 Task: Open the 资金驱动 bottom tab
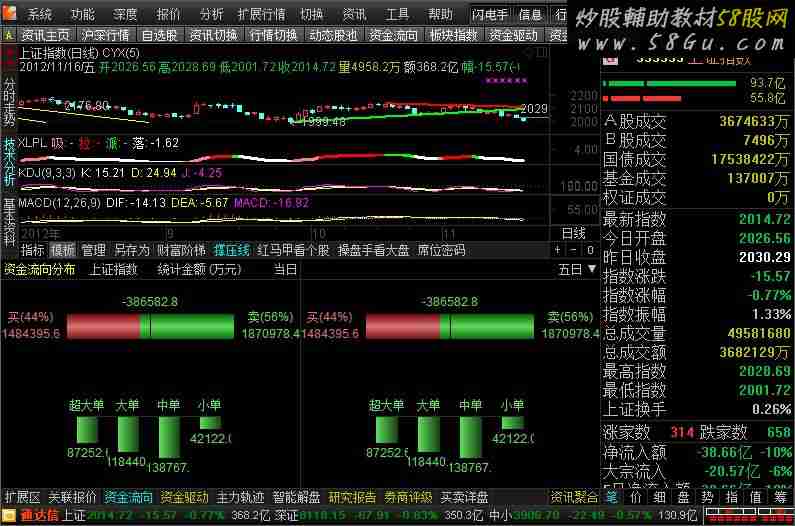point(184,497)
